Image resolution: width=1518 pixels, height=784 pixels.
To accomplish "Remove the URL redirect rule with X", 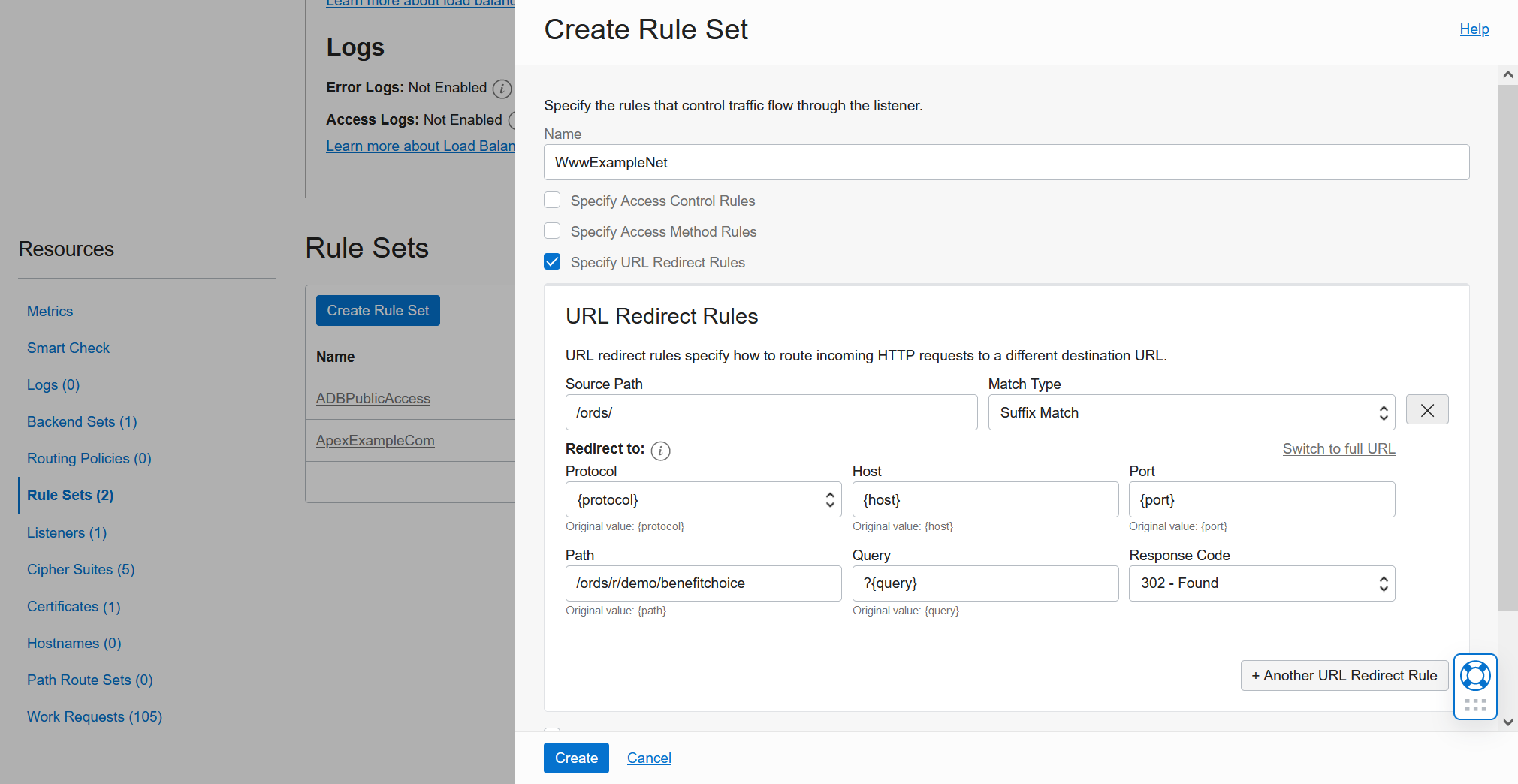I will (1427, 410).
